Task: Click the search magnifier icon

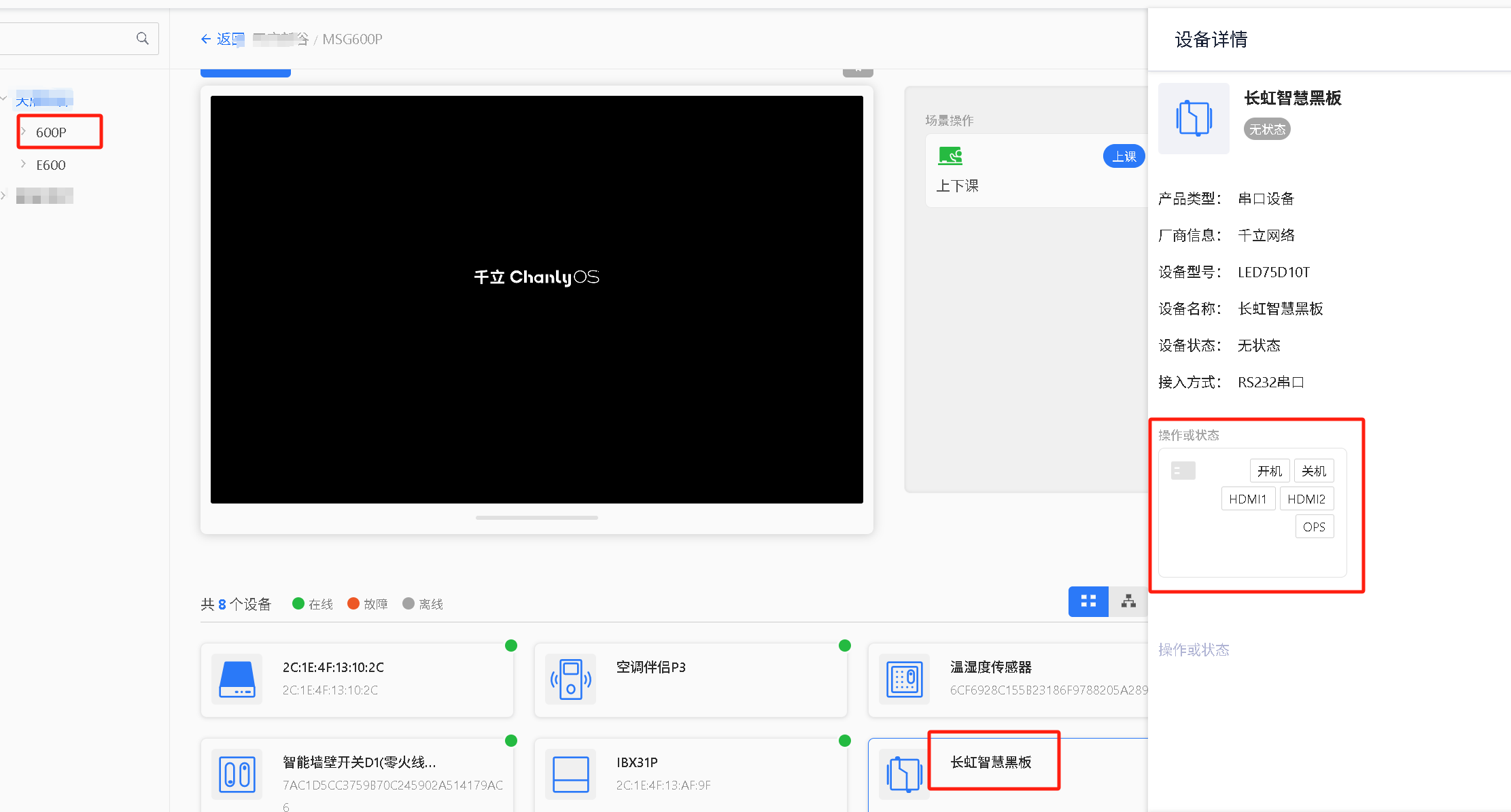Action: 142,39
